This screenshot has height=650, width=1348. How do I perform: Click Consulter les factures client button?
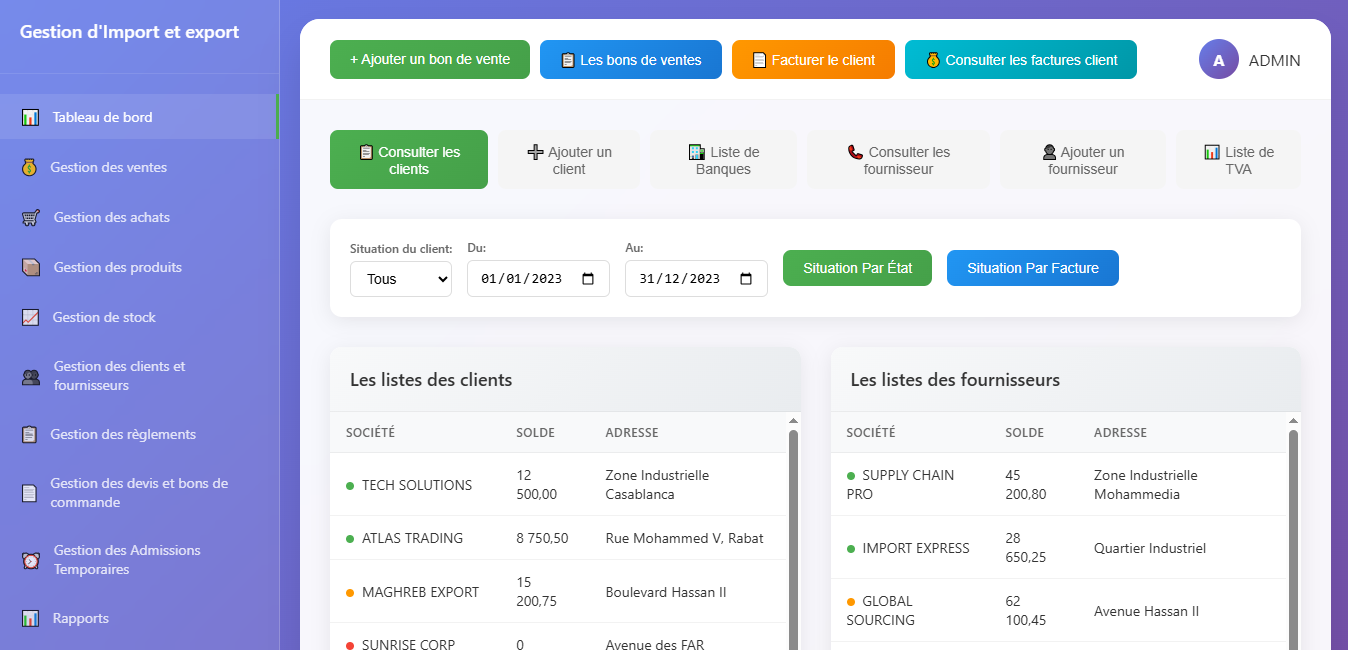click(x=1021, y=59)
